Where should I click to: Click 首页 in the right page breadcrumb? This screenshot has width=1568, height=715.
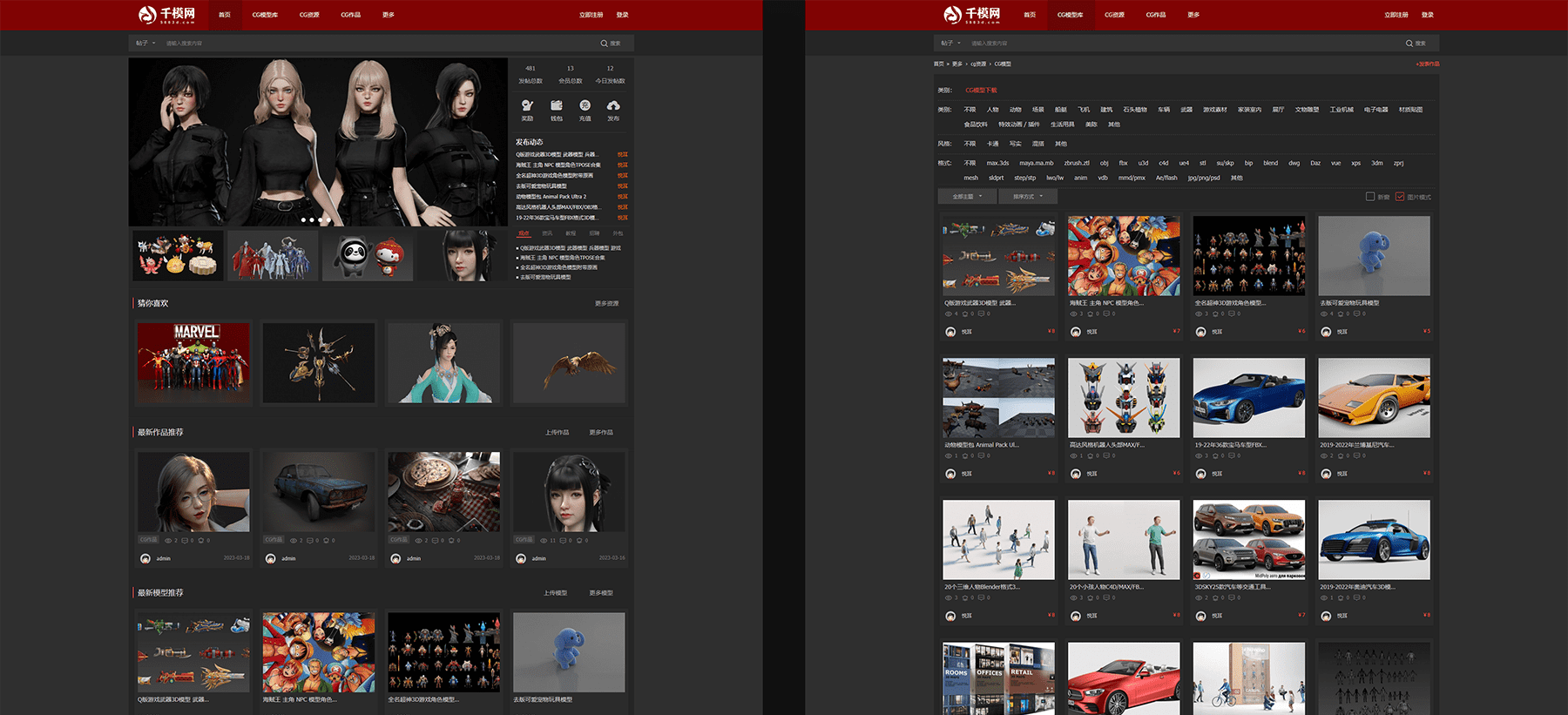tap(938, 64)
